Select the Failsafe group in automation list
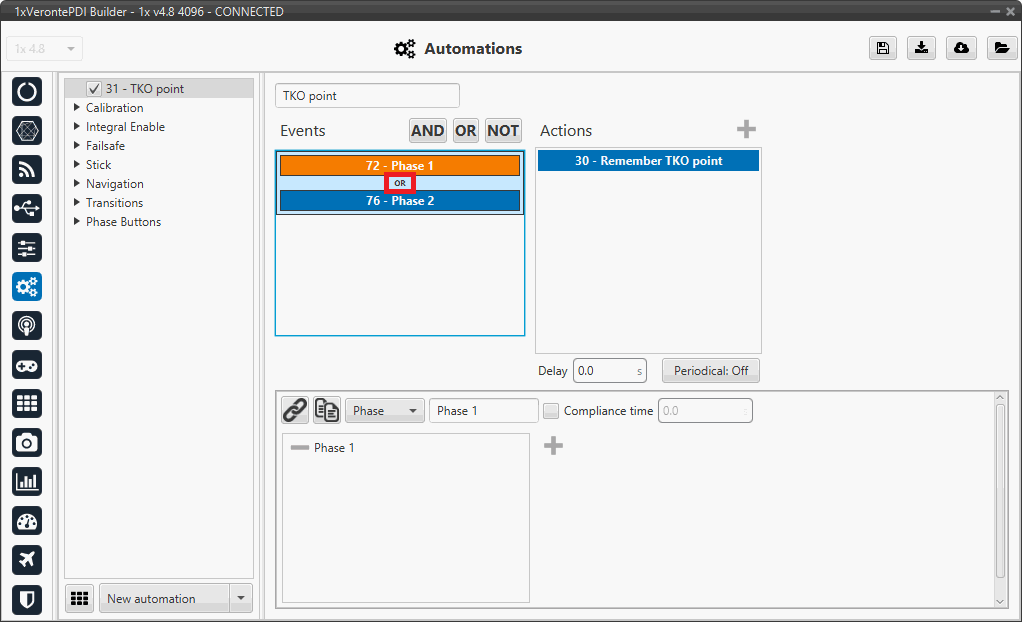1022x622 pixels. [x=105, y=146]
